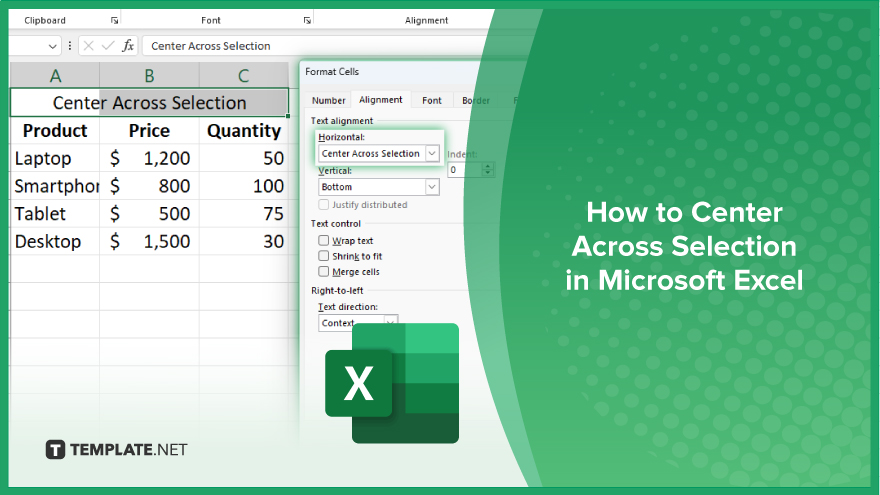The height and width of the screenshot is (495, 880).
Task: Select the quantity 75 cell
Action: 244,214
